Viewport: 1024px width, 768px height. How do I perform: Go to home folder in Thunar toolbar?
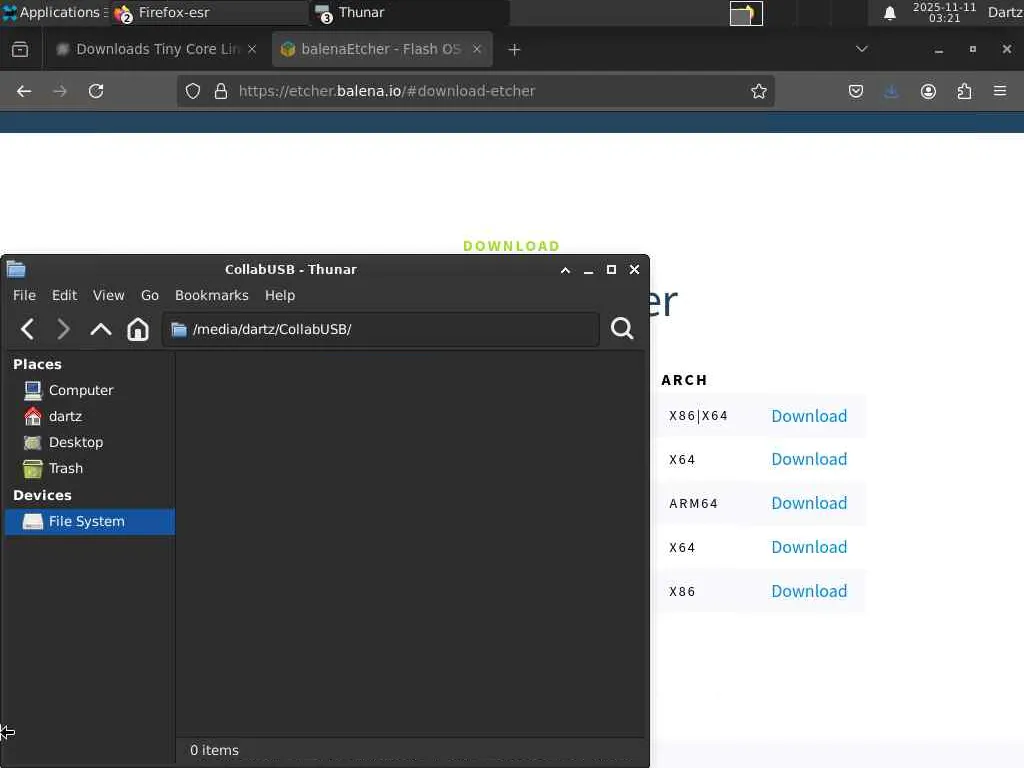[138, 329]
